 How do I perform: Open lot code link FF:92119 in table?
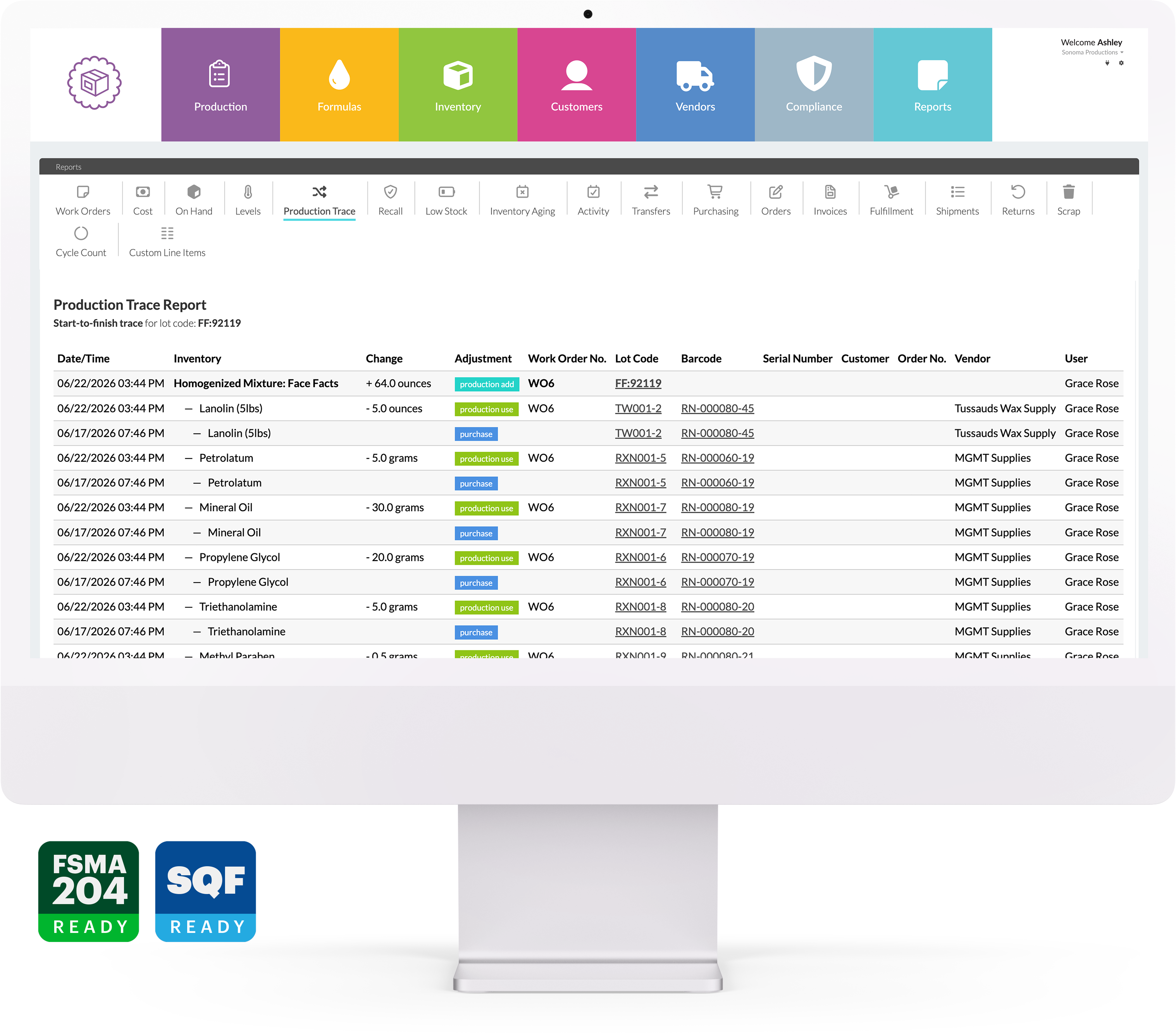[638, 383]
